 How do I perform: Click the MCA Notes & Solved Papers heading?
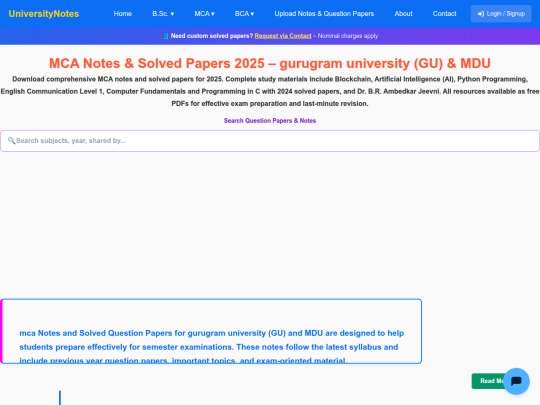pos(270,63)
